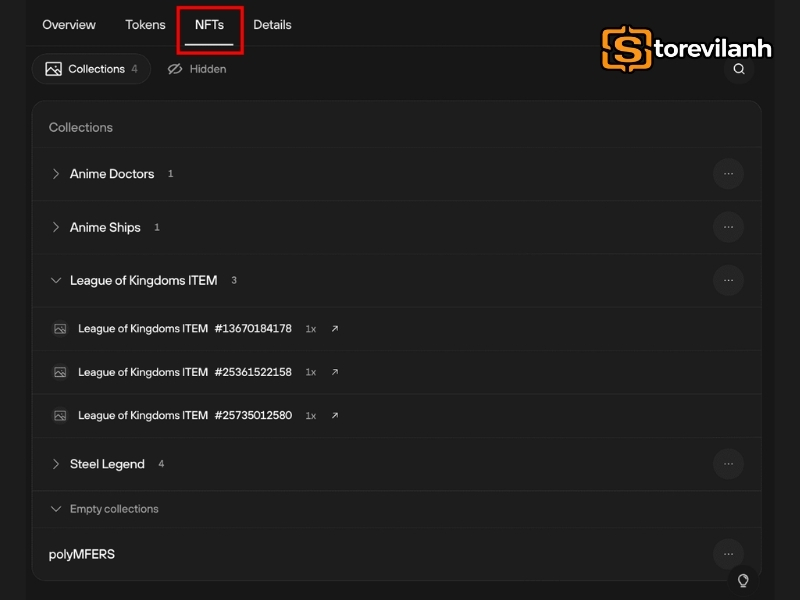
Task: Open the Tokens tab
Action: [x=145, y=24]
